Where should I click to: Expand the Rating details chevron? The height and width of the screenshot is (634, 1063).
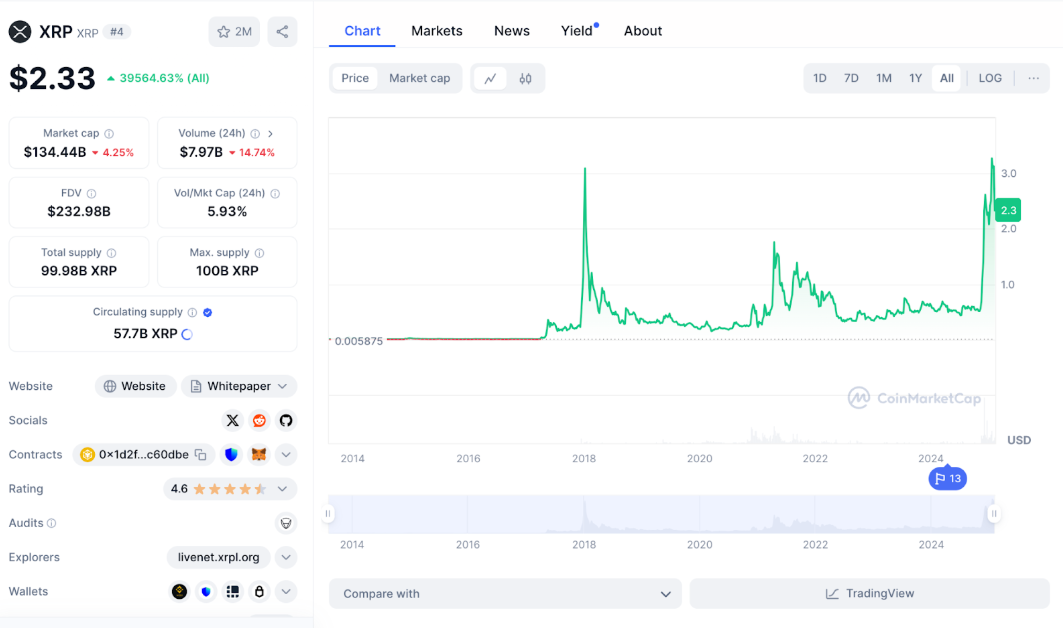click(x=283, y=489)
